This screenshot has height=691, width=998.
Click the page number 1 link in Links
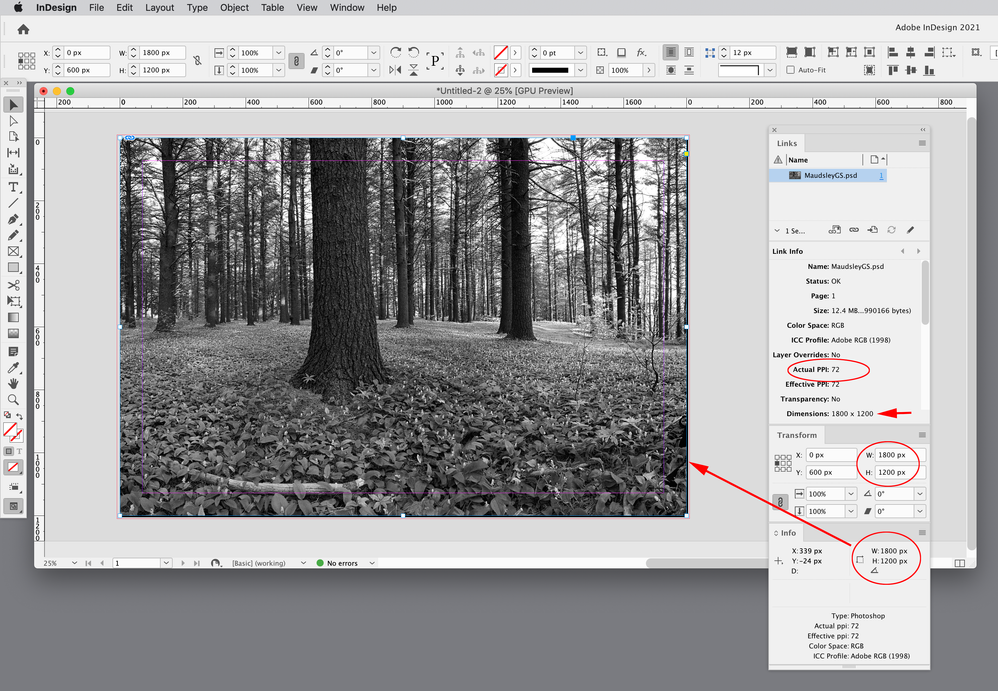pyautogui.click(x=880, y=176)
